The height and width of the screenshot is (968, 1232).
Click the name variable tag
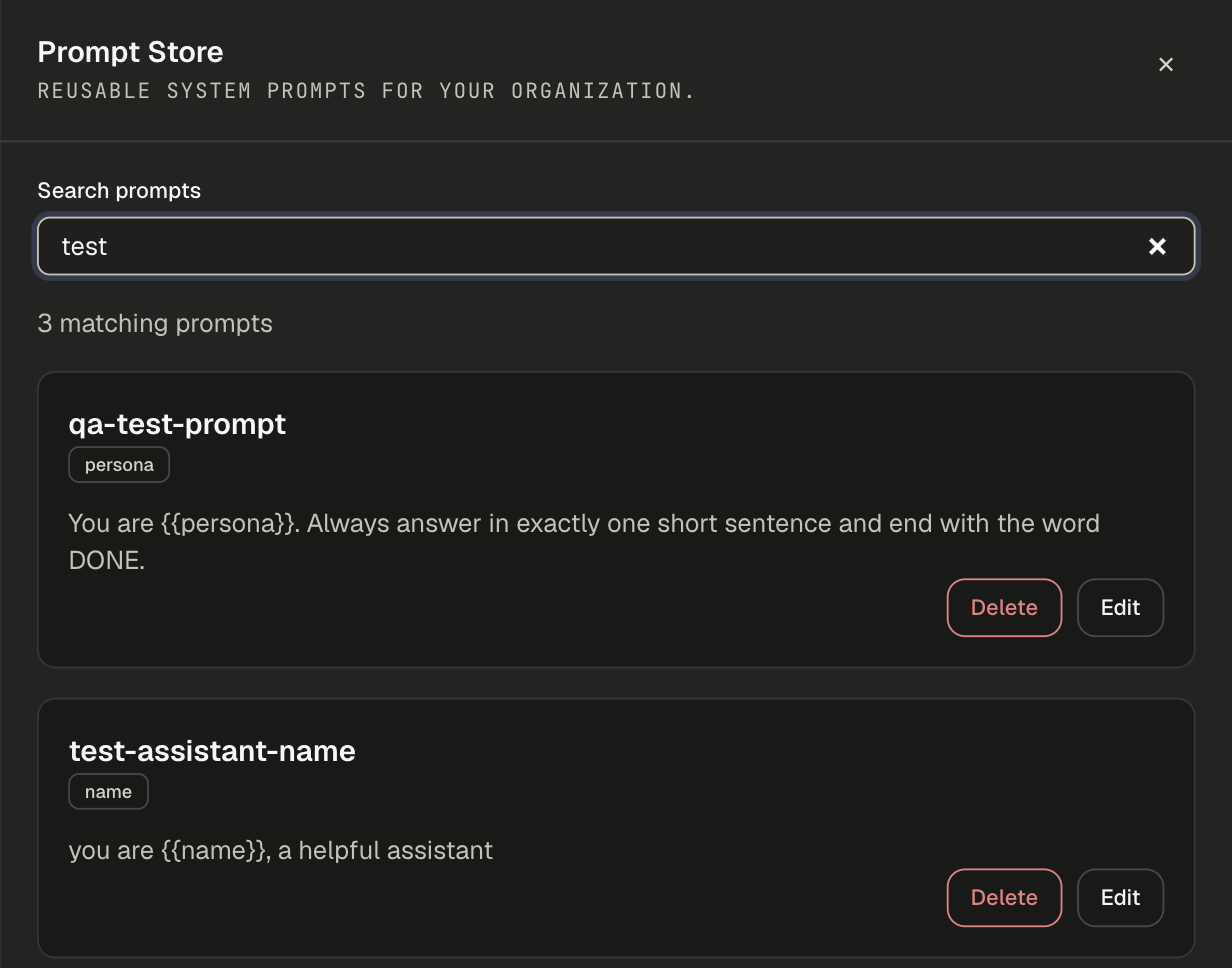108,792
